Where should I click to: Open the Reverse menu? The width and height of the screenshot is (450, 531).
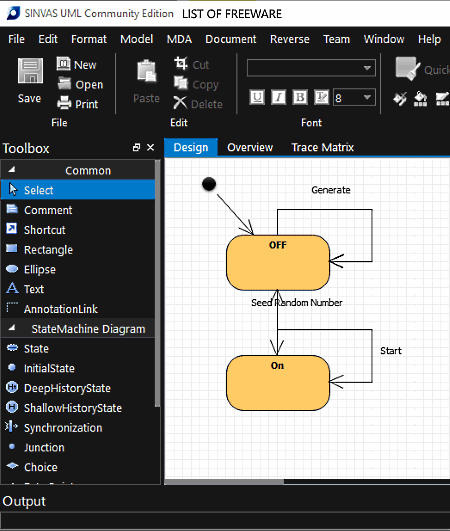coord(290,39)
